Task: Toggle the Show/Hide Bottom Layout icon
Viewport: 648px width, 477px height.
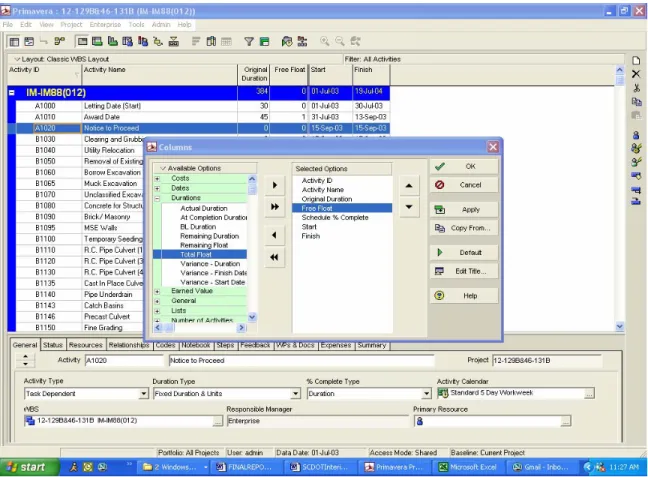Action: [83, 41]
